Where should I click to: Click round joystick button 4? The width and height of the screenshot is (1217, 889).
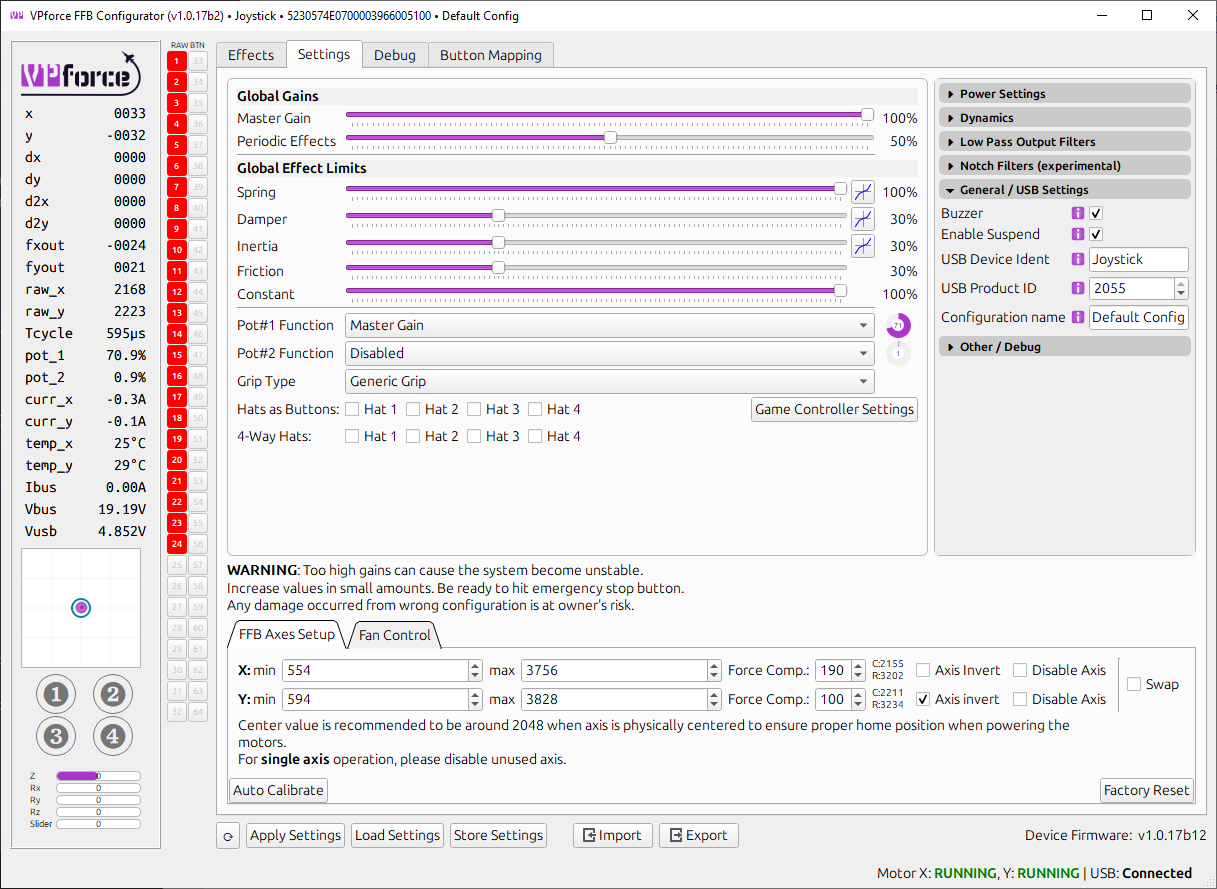[x=113, y=737]
